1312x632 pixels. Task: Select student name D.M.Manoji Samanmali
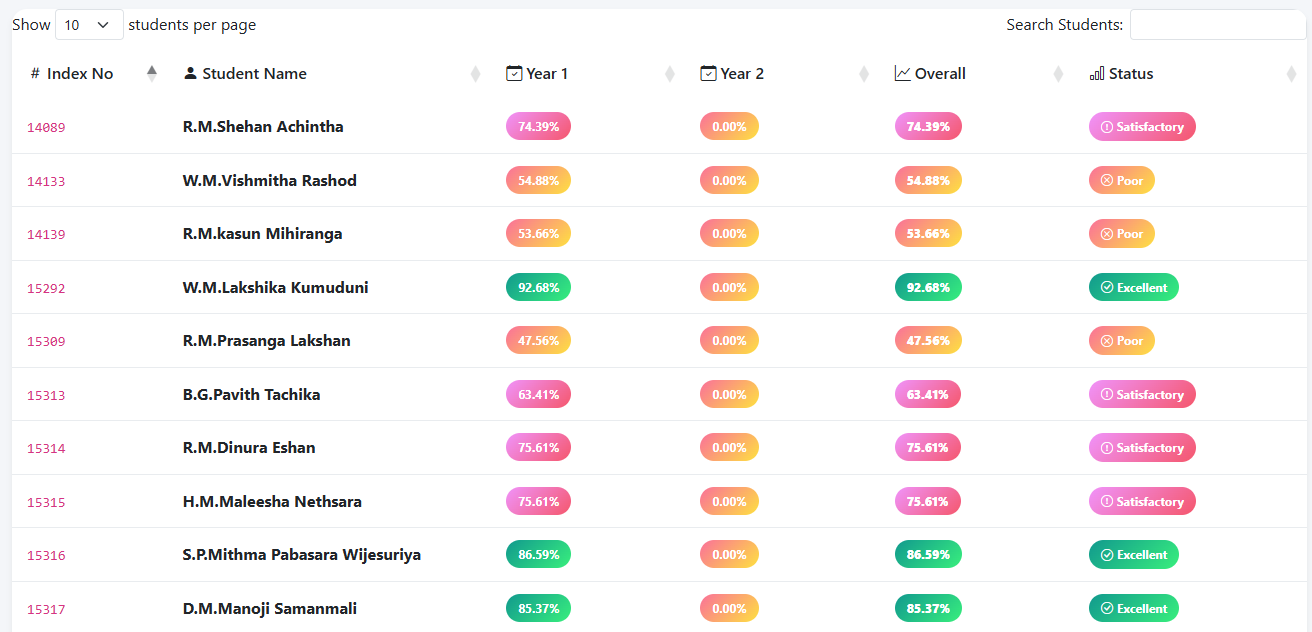270,608
